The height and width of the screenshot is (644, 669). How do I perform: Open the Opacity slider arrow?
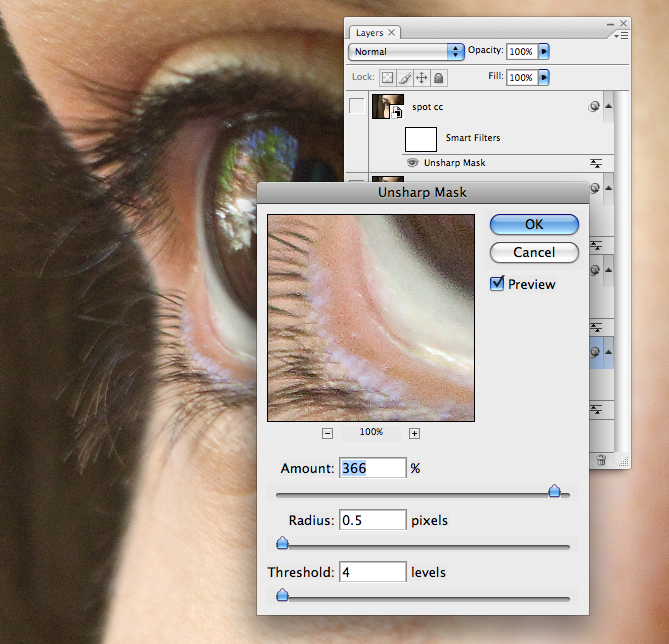click(x=544, y=52)
